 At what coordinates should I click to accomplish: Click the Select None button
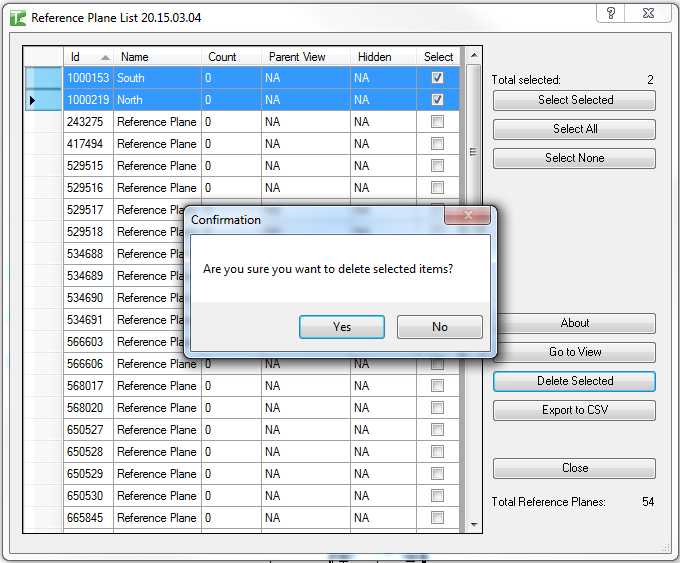(x=574, y=158)
